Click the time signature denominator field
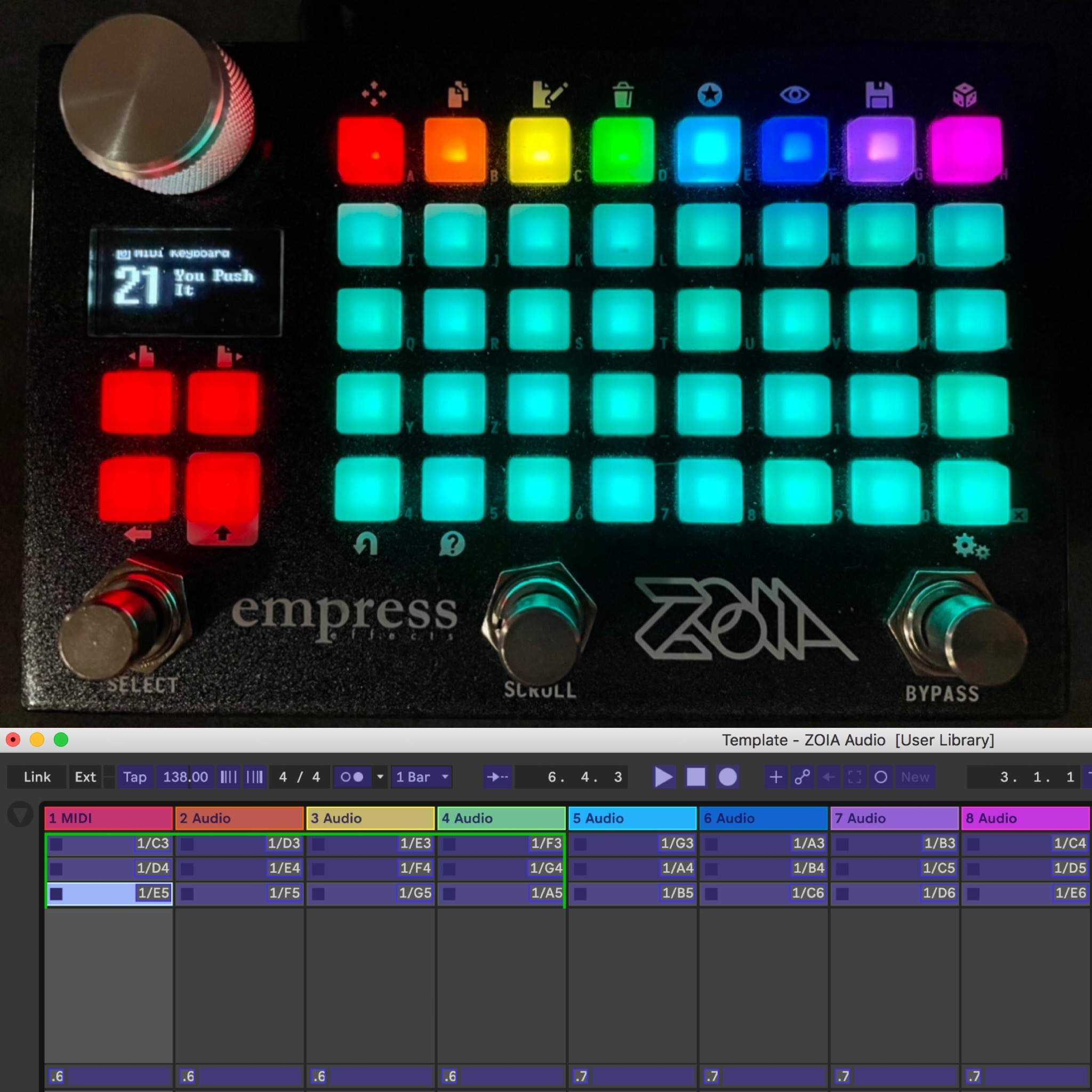The image size is (1092, 1092). [x=316, y=776]
